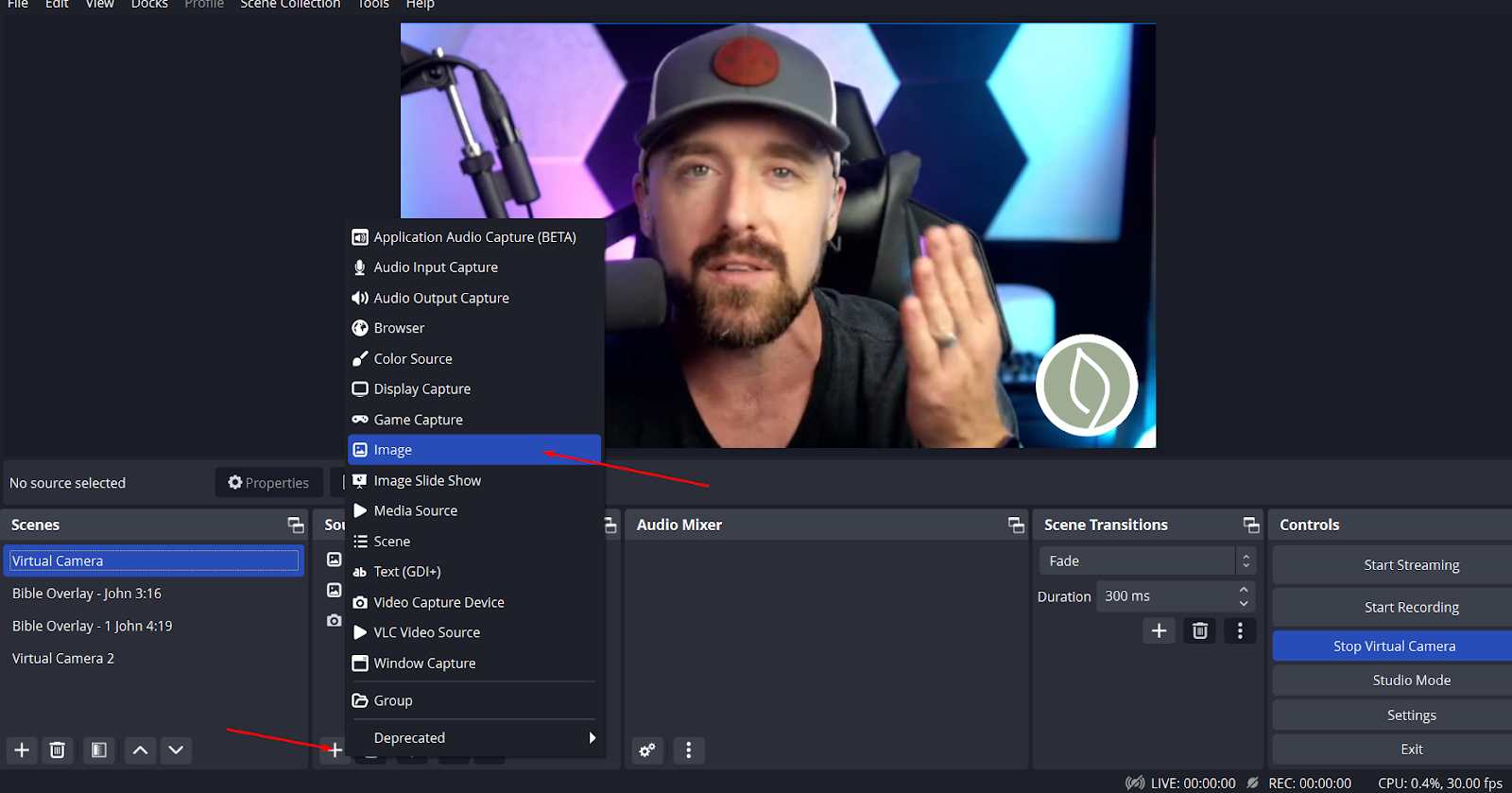This screenshot has height=793, width=1512.
Task: Choose Color Source from menu
Action: (475, 359)
